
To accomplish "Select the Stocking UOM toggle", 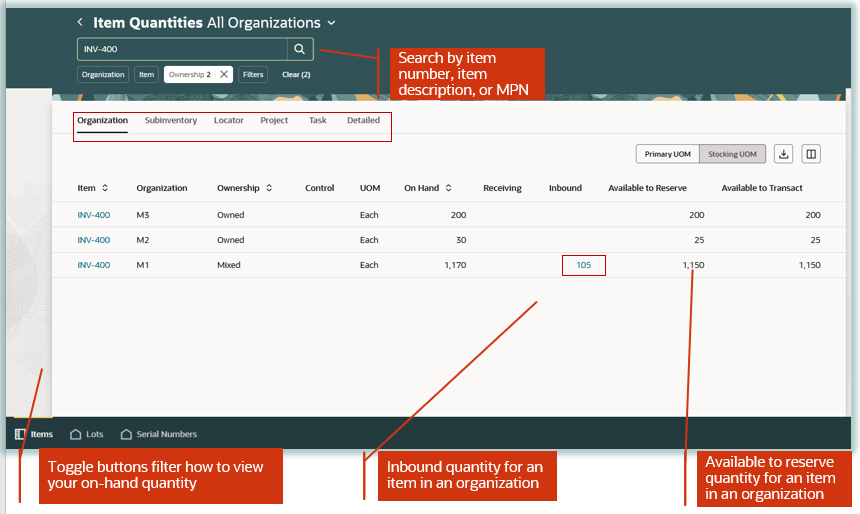I will pos(732,154).
